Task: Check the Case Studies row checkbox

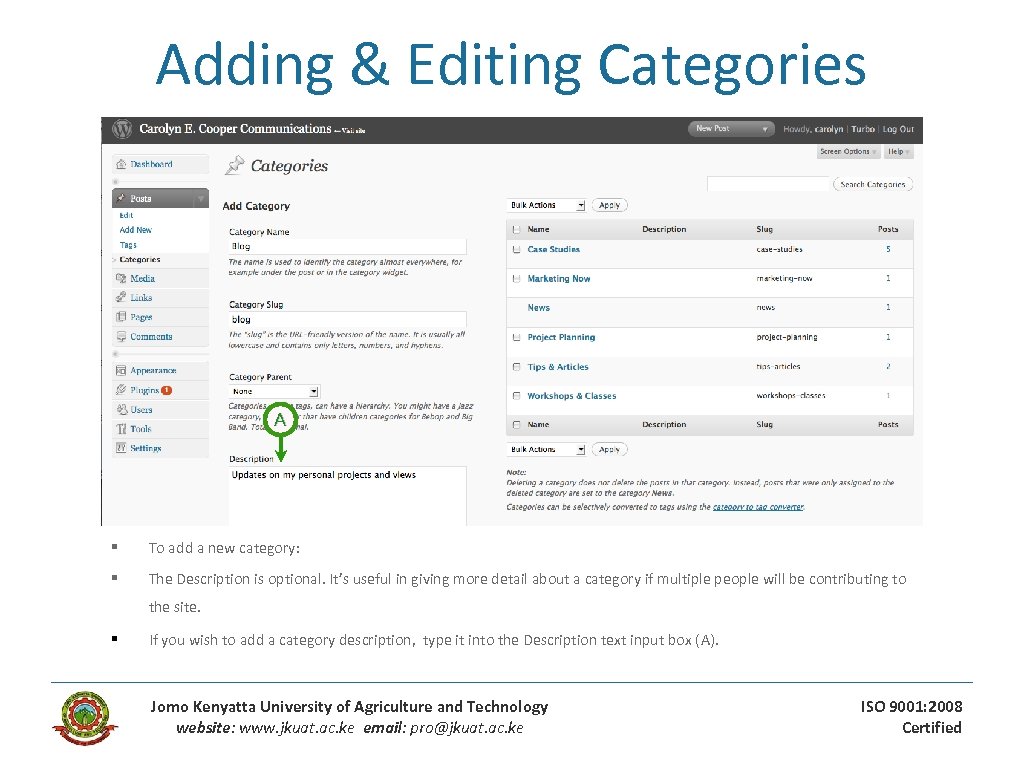Action: tap(515, 249)
